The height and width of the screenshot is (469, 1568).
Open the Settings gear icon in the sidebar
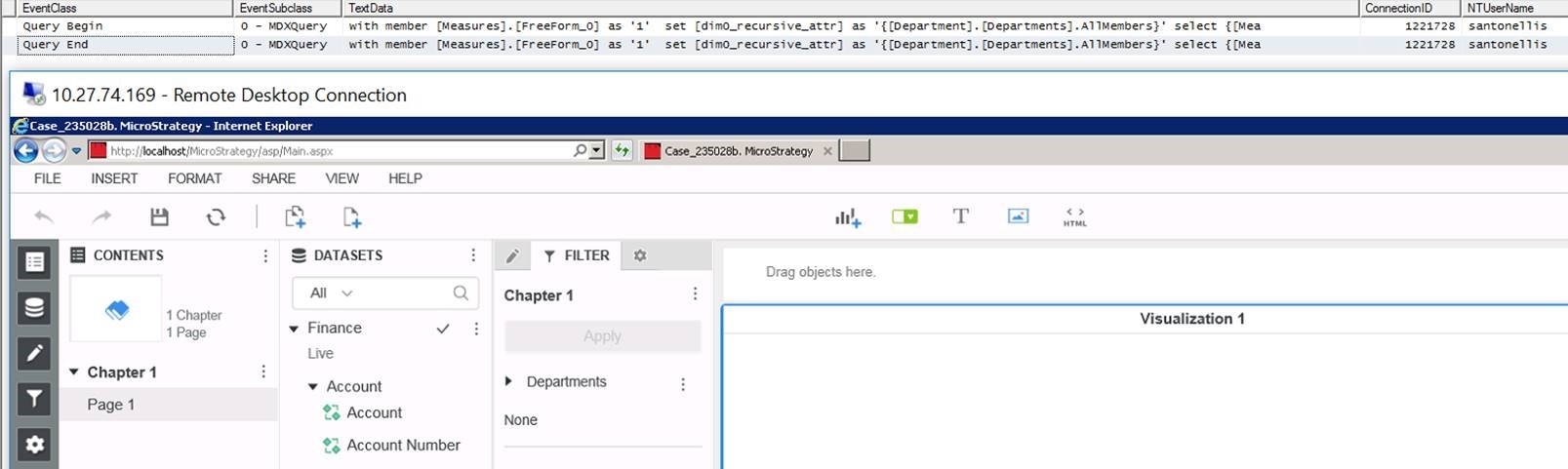coord(34,445)
